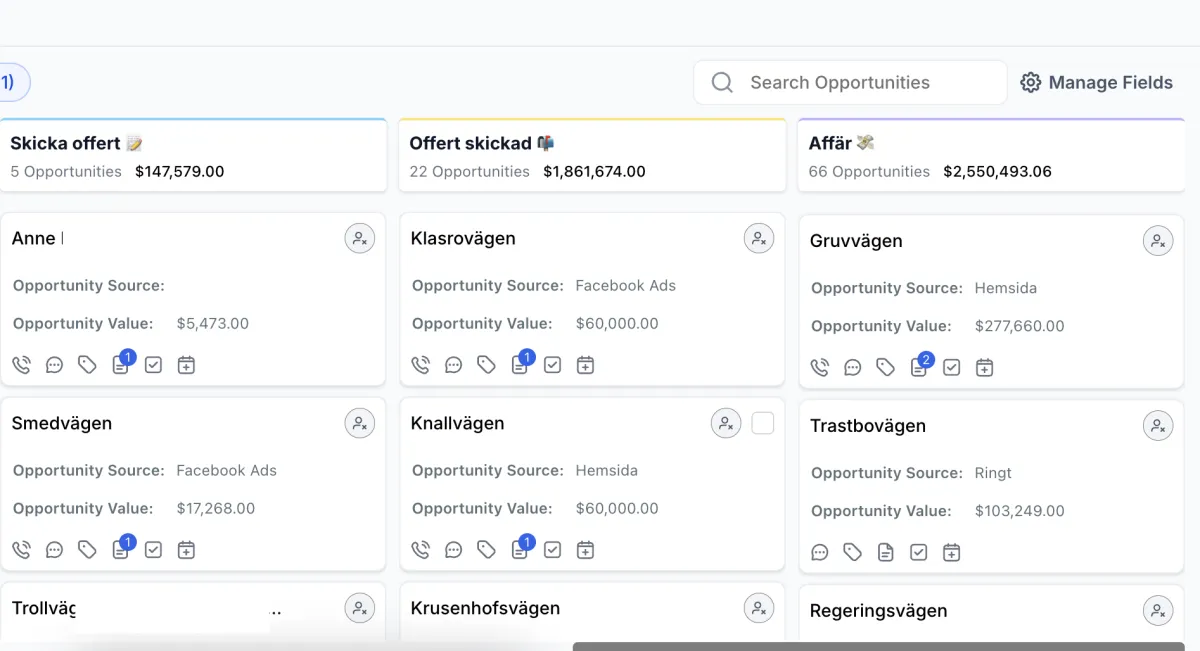1200x651 pixels.
Task: Click tag icon on Trastbovägen card
Action: pos(853,552)
